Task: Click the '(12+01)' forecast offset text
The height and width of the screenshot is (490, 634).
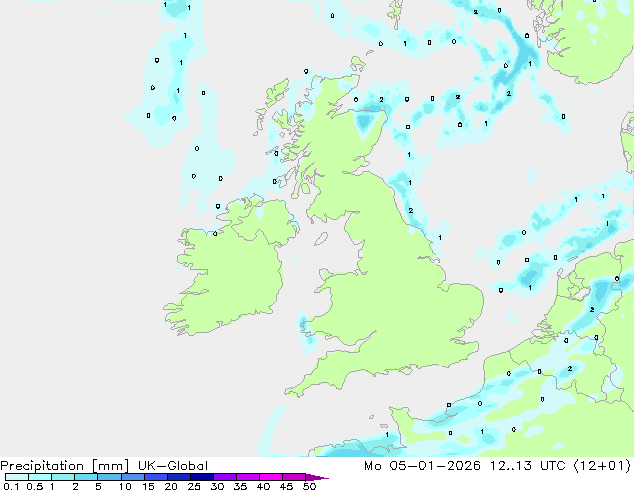Action: point(602,466)
